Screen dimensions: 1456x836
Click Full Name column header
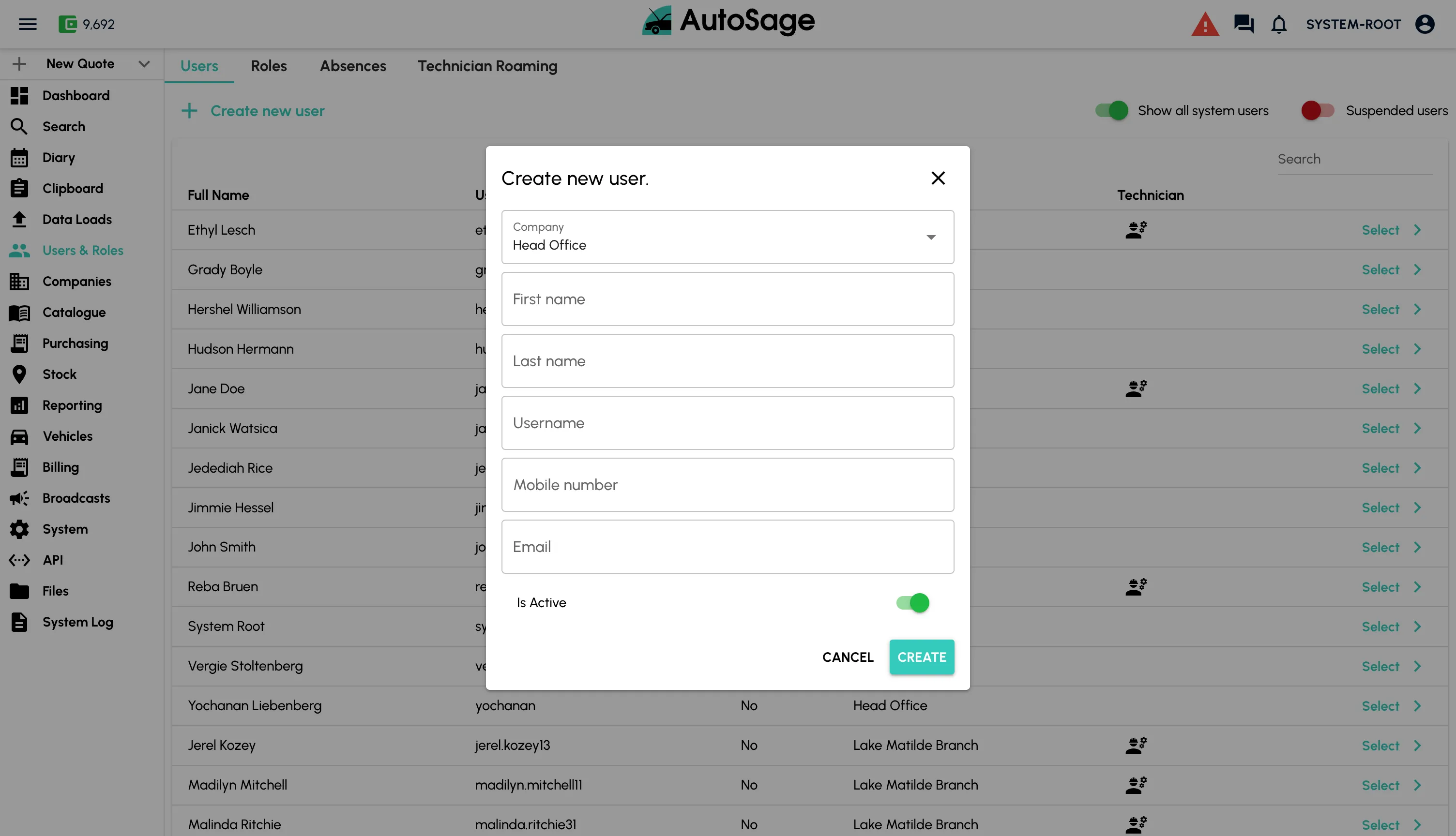(x=218, y=195)
